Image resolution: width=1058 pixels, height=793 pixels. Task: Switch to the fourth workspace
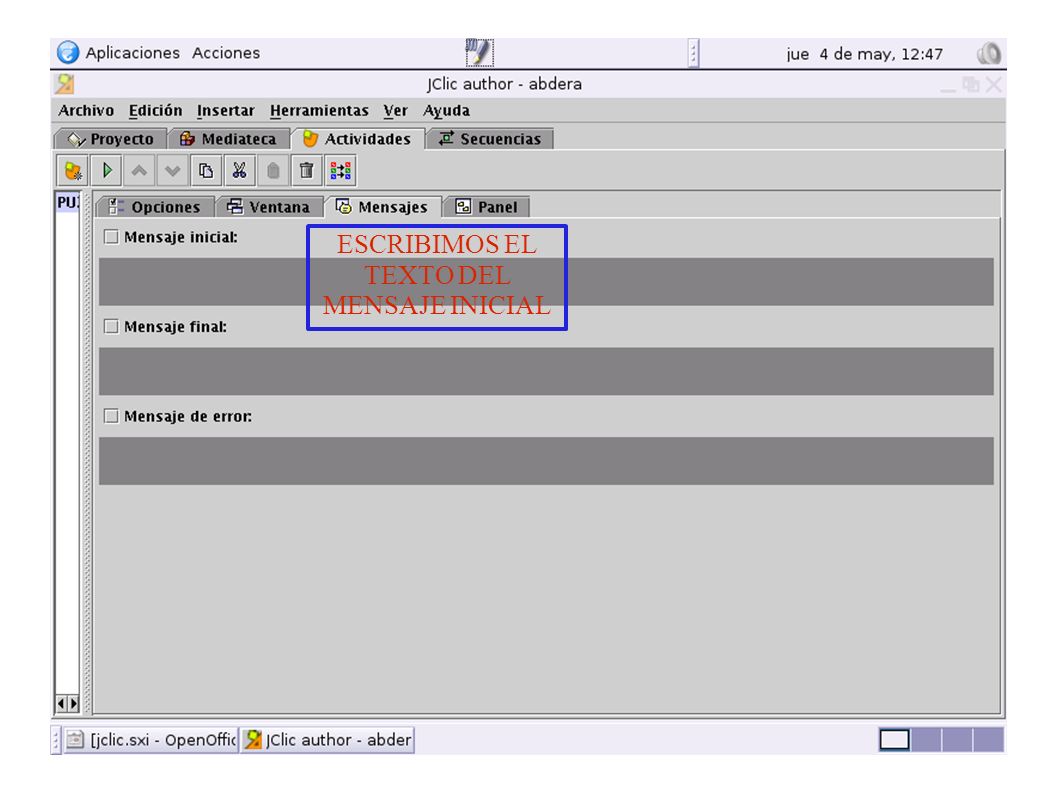point(989,740)
